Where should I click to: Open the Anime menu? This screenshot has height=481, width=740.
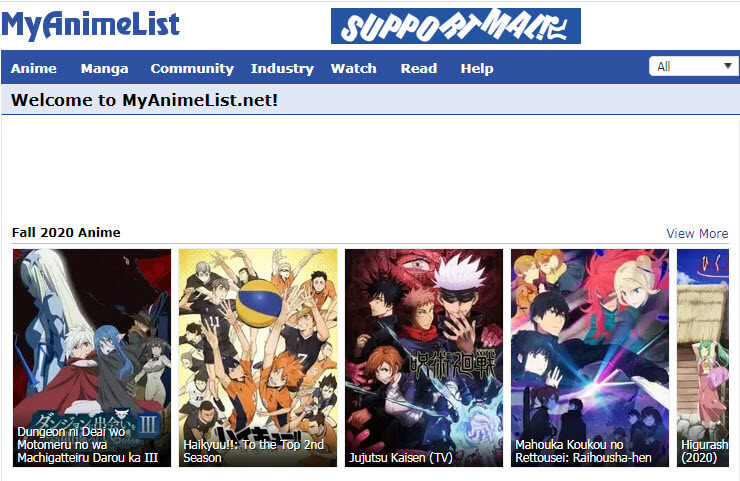tap(34, 68)
